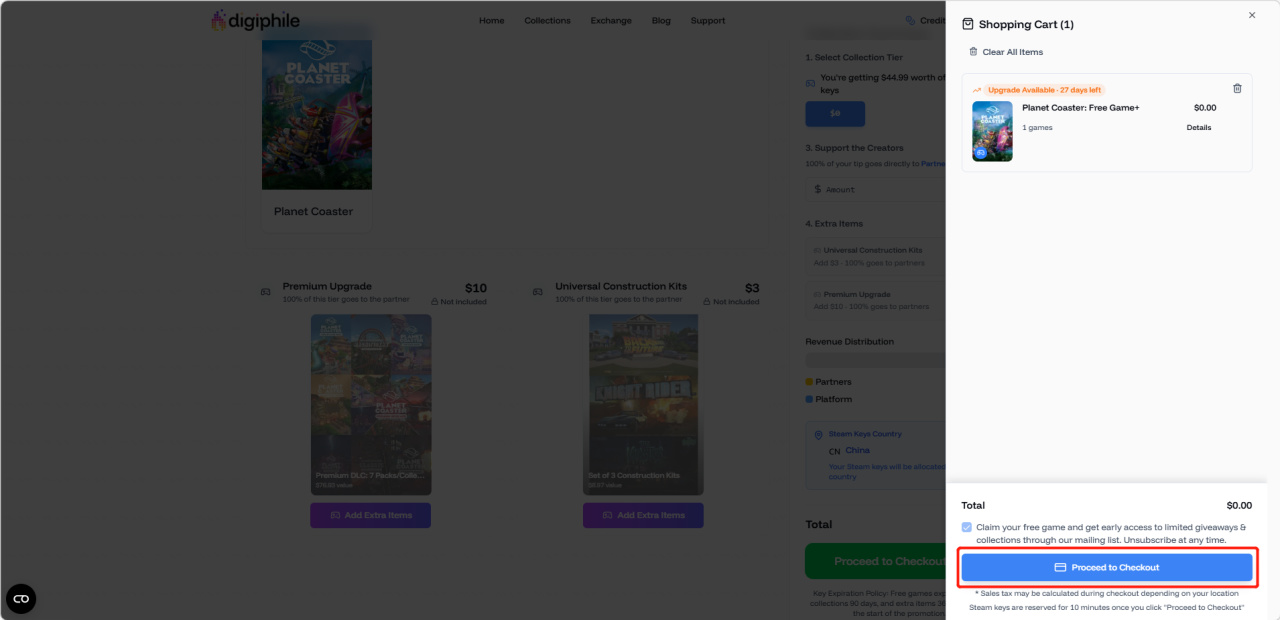This screenshot has width=1280, height=620.
Task: Open Details for Planet Coaster item
Action: pyautogui.click(x=1199, y=128)
